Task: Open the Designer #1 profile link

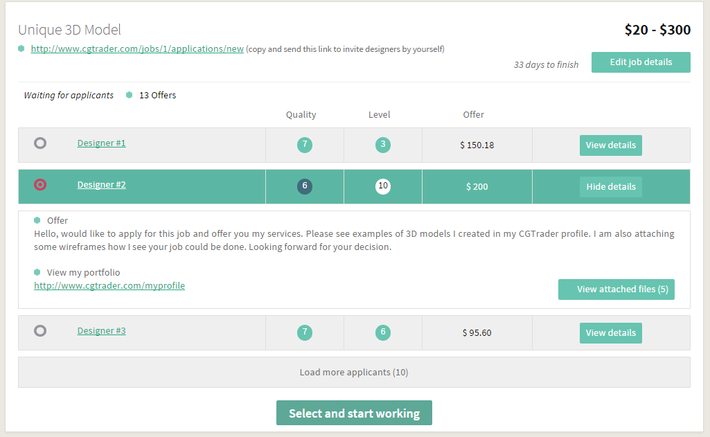Action: coord(101,143)
